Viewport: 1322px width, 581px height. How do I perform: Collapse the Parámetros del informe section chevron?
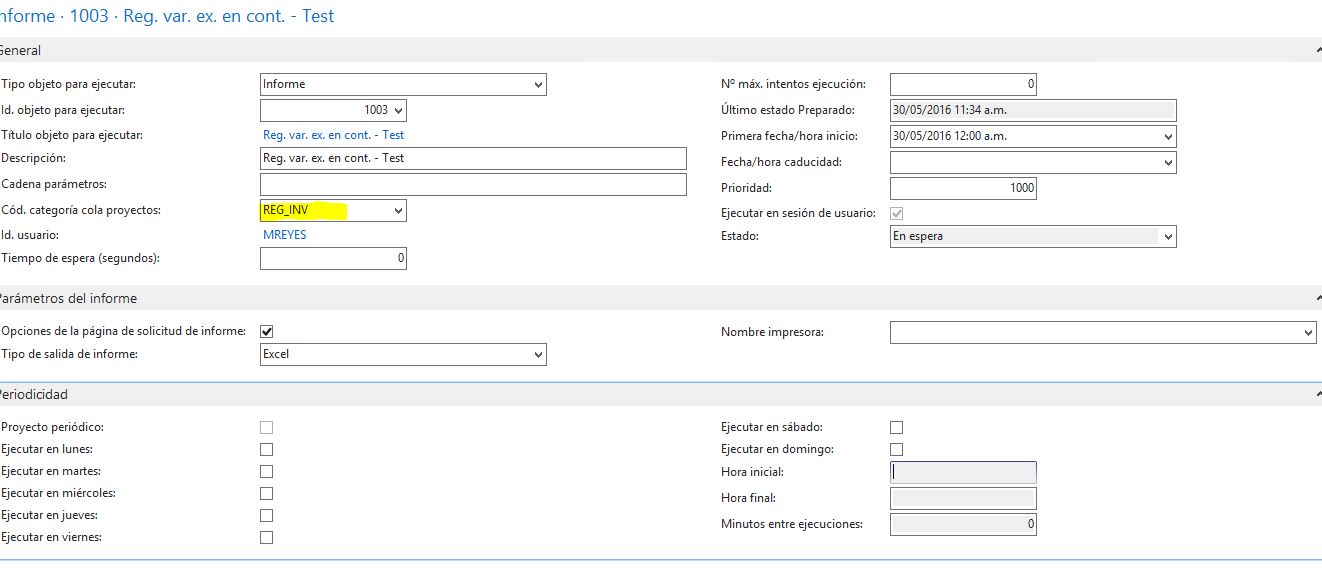point(1317,299)
